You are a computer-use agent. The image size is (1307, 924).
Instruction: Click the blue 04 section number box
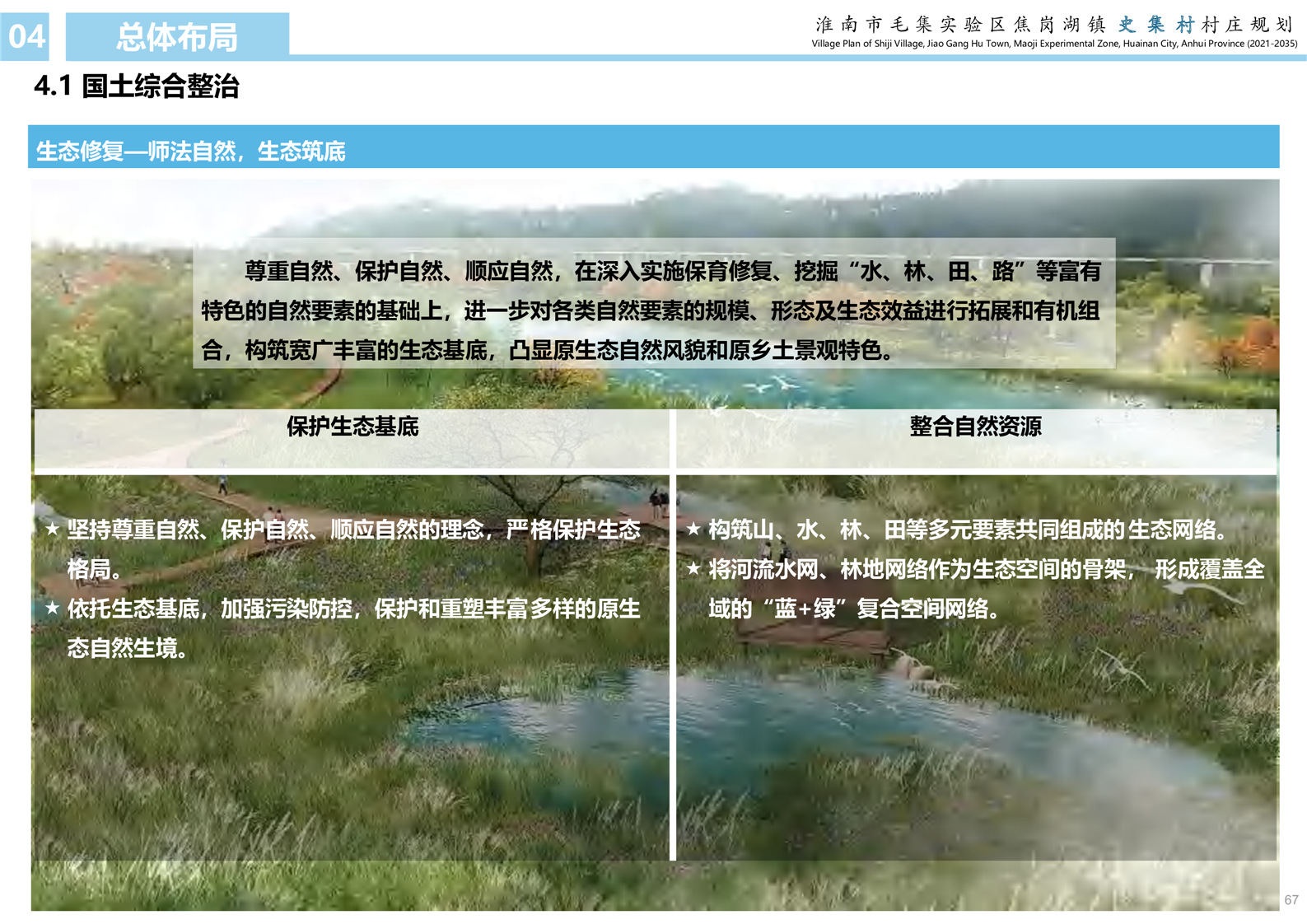26,37
